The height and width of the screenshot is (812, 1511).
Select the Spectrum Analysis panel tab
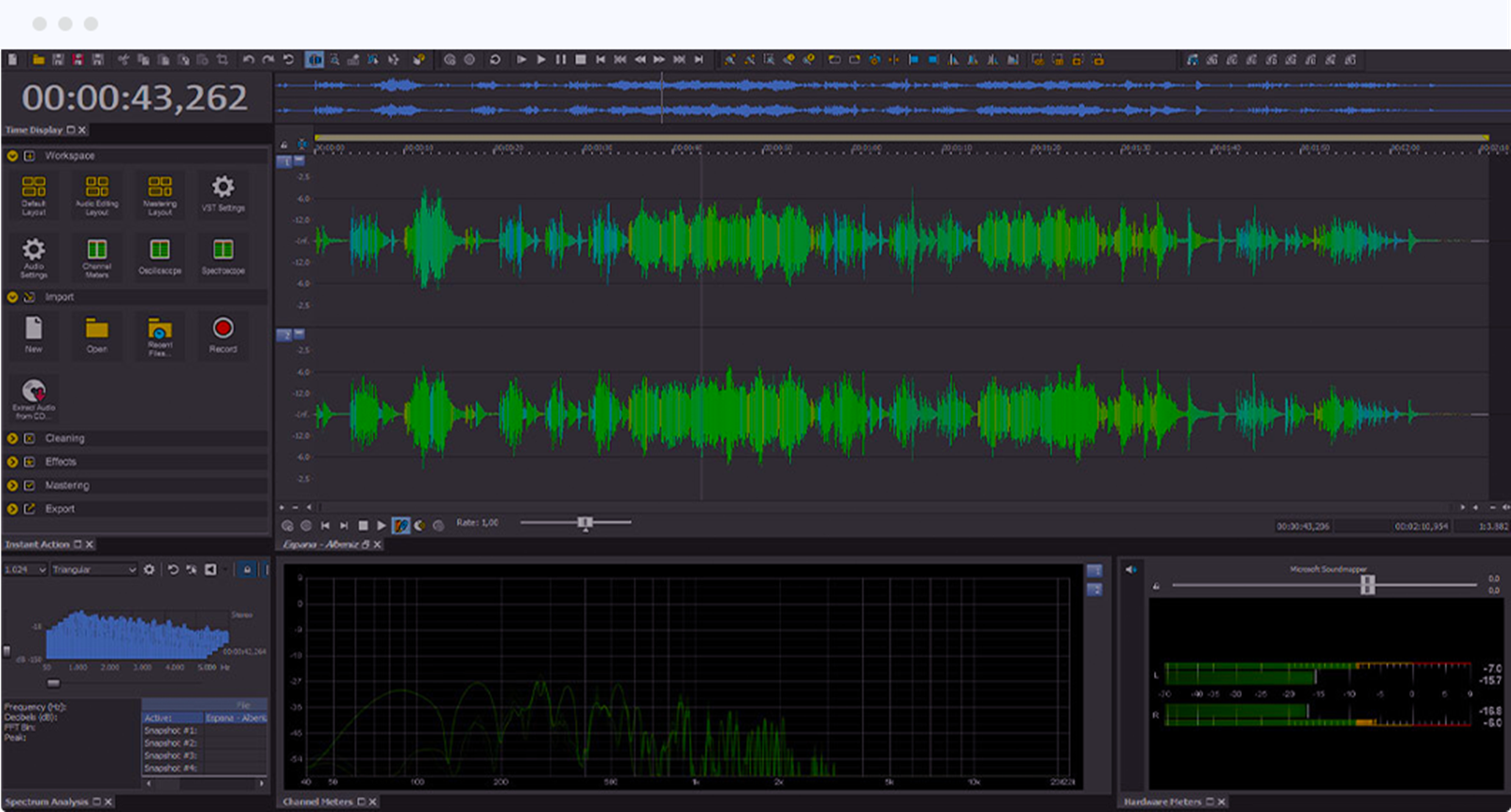pyautogui.click(x=46, y=802)
